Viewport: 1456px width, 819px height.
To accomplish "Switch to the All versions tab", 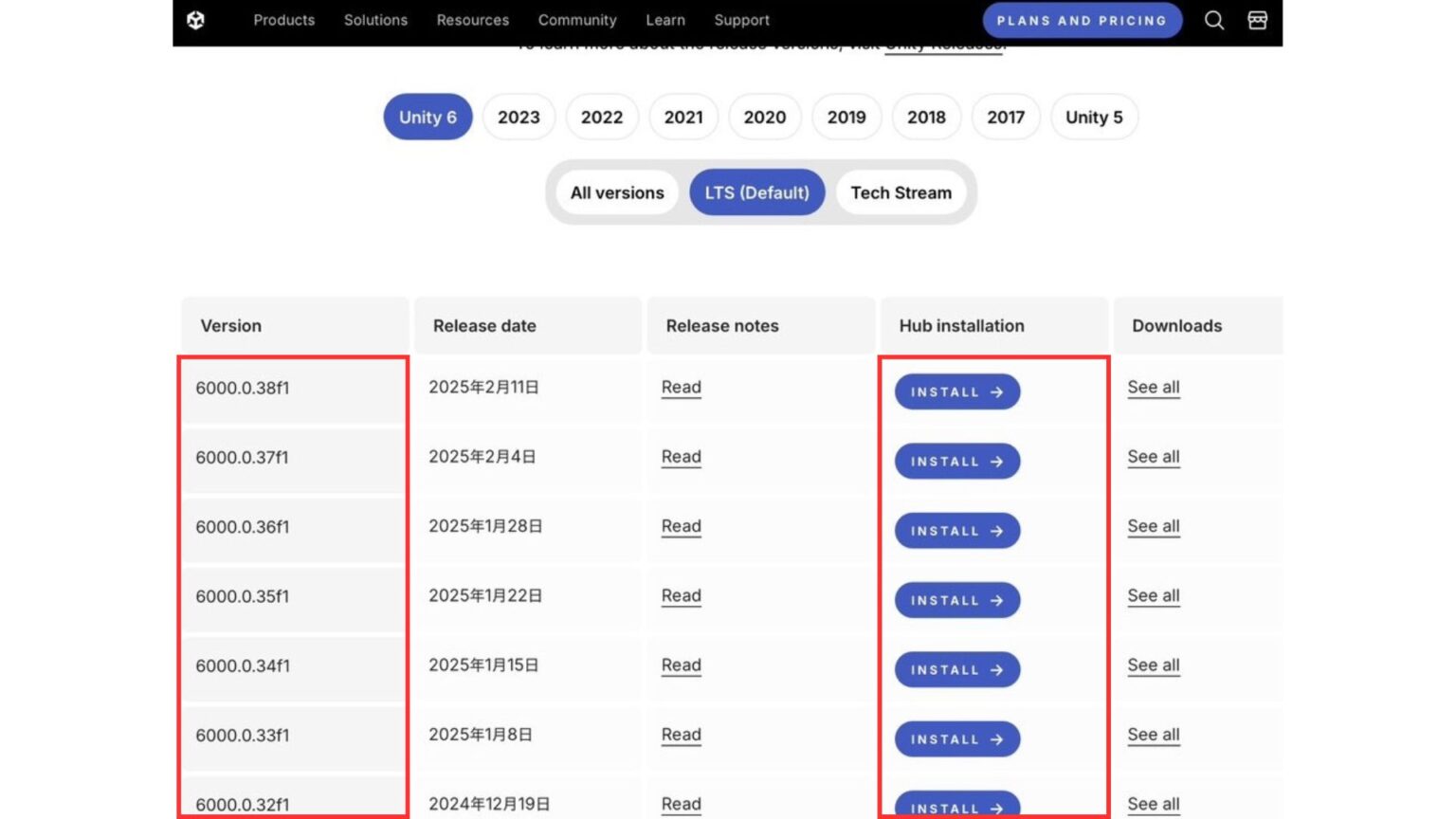I will coord(617,192).
